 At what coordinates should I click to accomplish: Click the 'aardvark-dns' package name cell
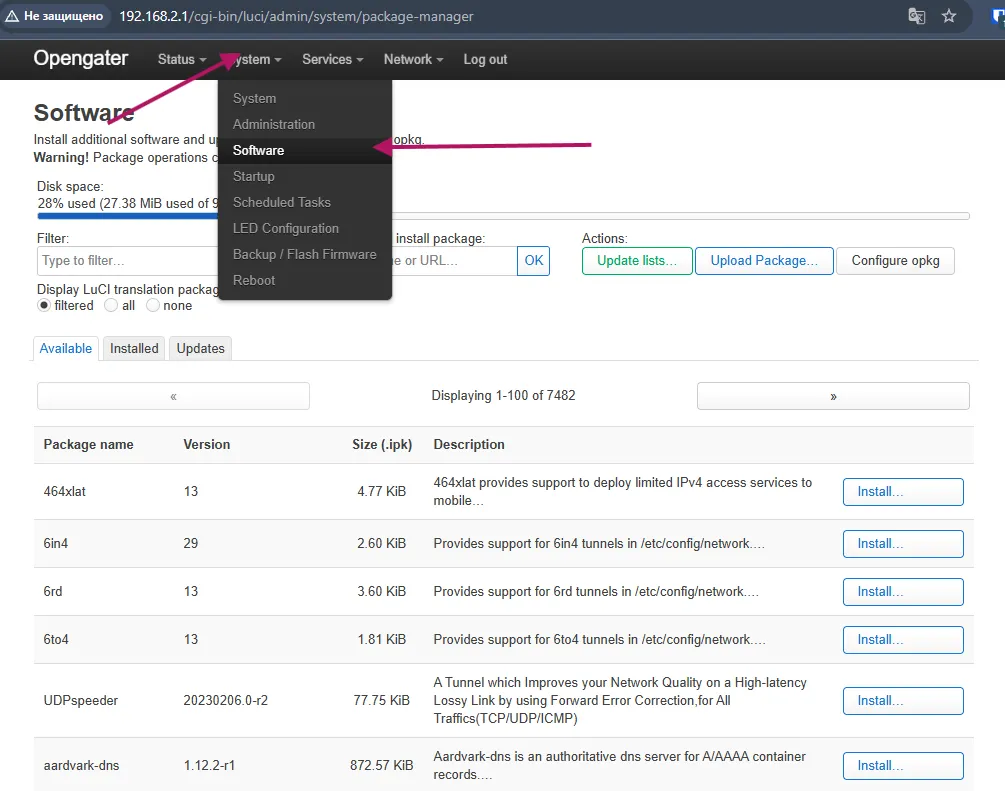pos(81,765)
